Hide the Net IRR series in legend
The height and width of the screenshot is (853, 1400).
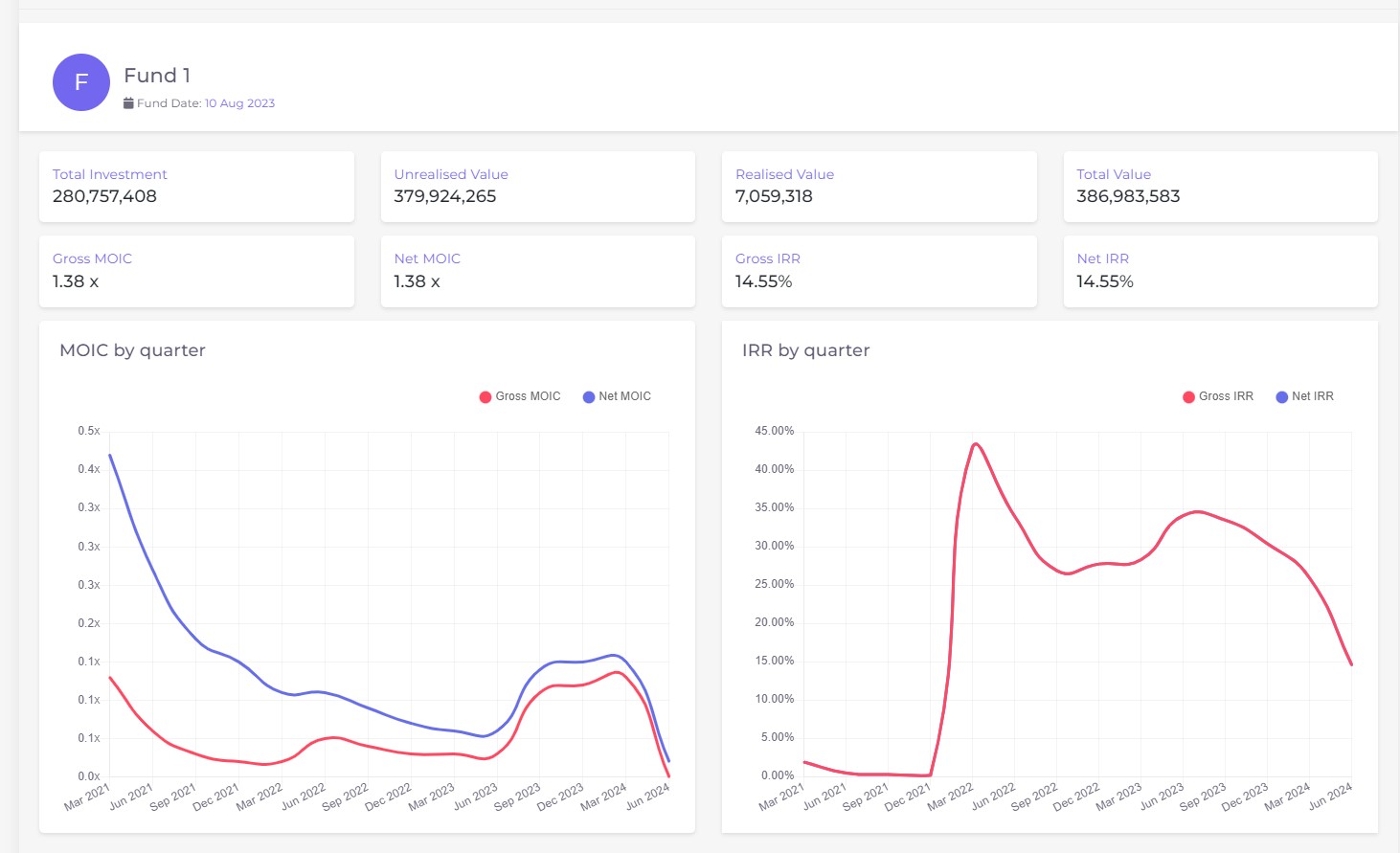point(1312,396)
